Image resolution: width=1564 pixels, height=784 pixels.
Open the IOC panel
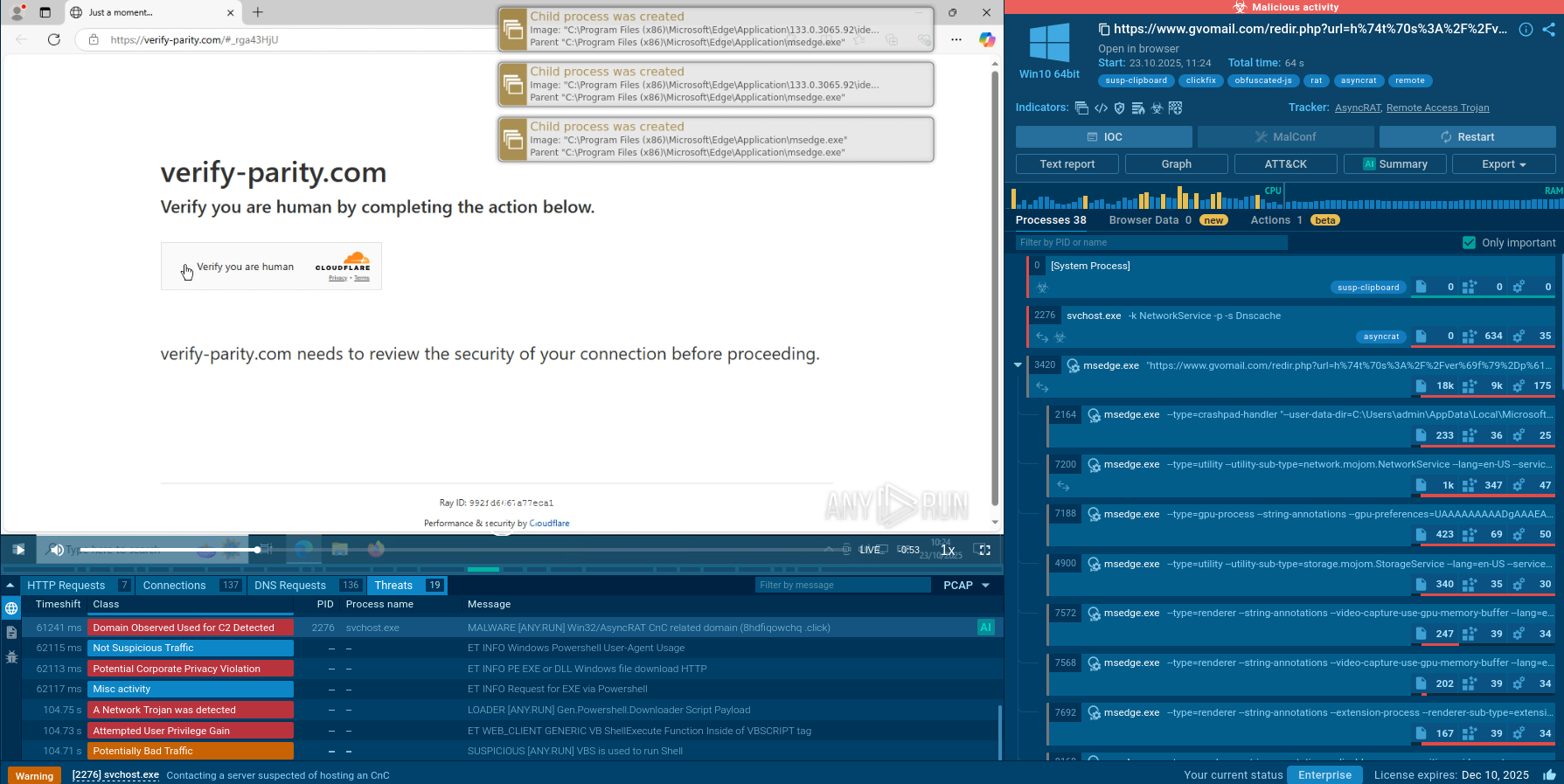[x=1104, y=137]
